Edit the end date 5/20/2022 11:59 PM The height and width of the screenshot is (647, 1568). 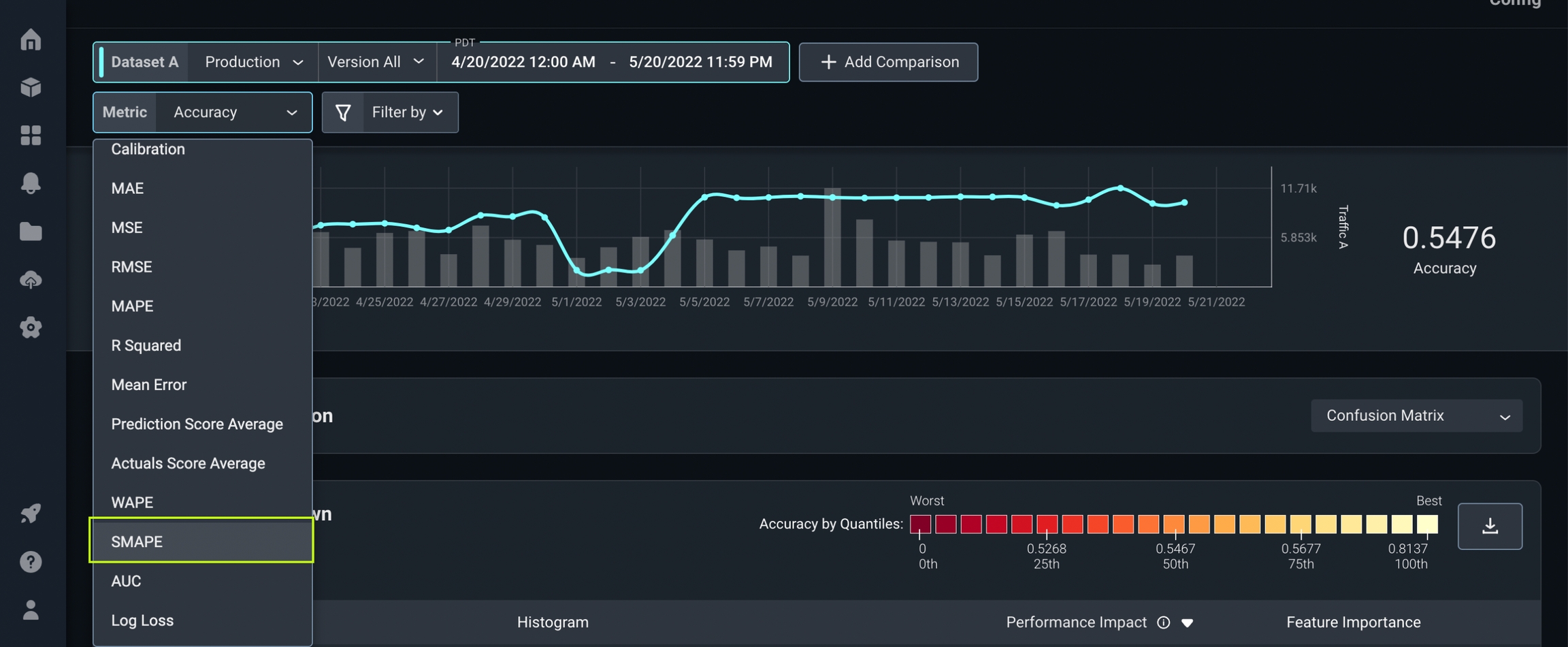point(700,62)
